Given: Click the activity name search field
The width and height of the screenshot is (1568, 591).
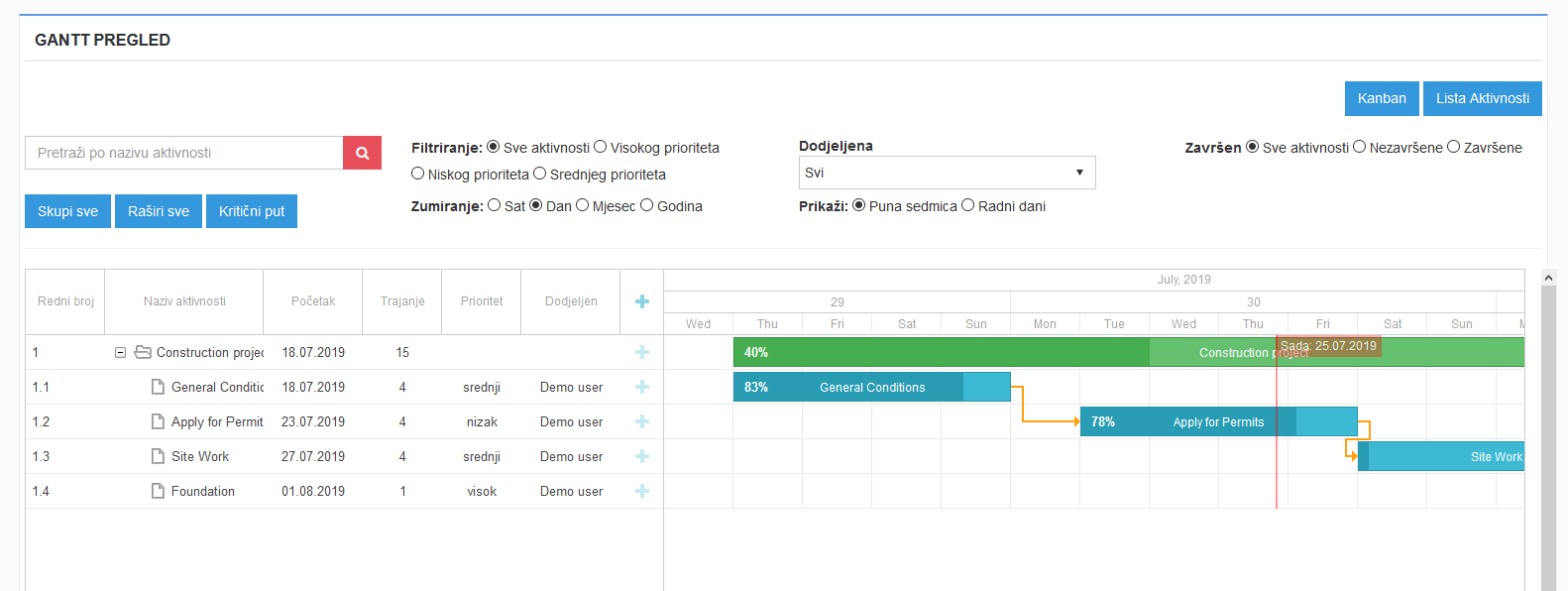Looking at the screenshot, I should (184, 153).
